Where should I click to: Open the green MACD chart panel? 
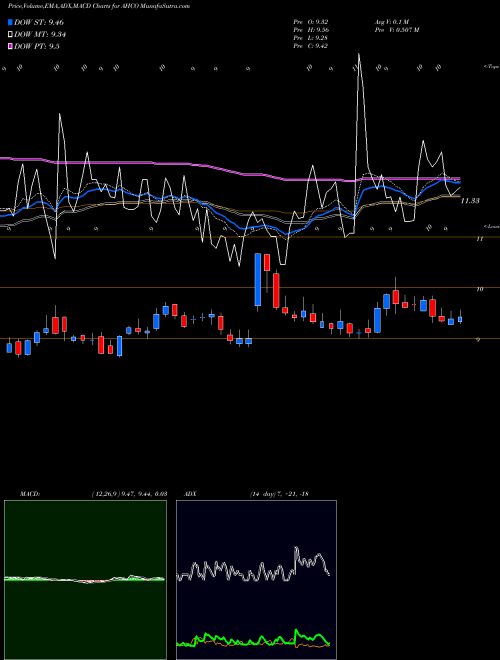click(85, 580)
